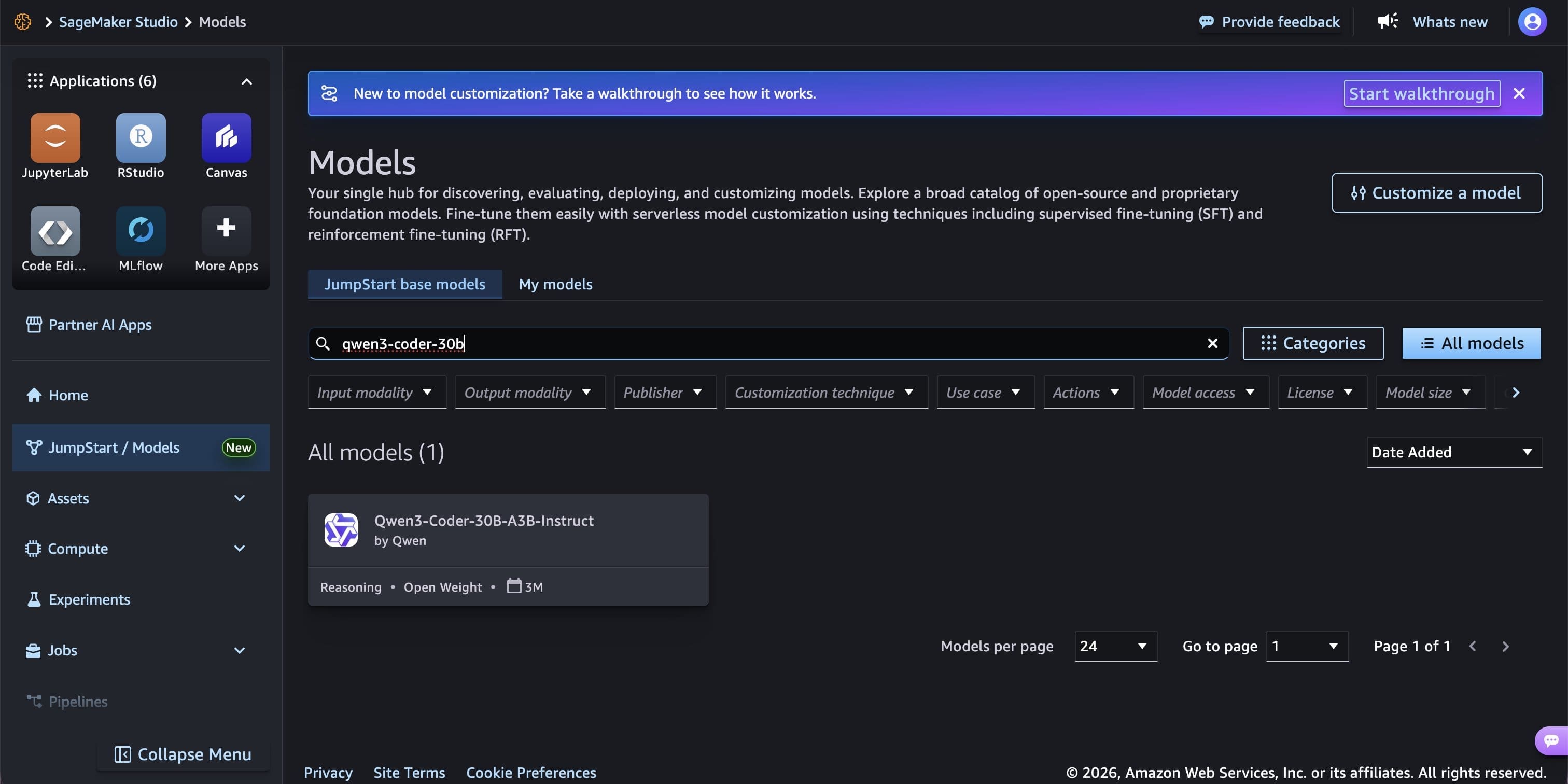Open the Qwen3-Coder-30B-A3B-Instruct model card
Viewport: 1568px width, 784px height.
508,549
